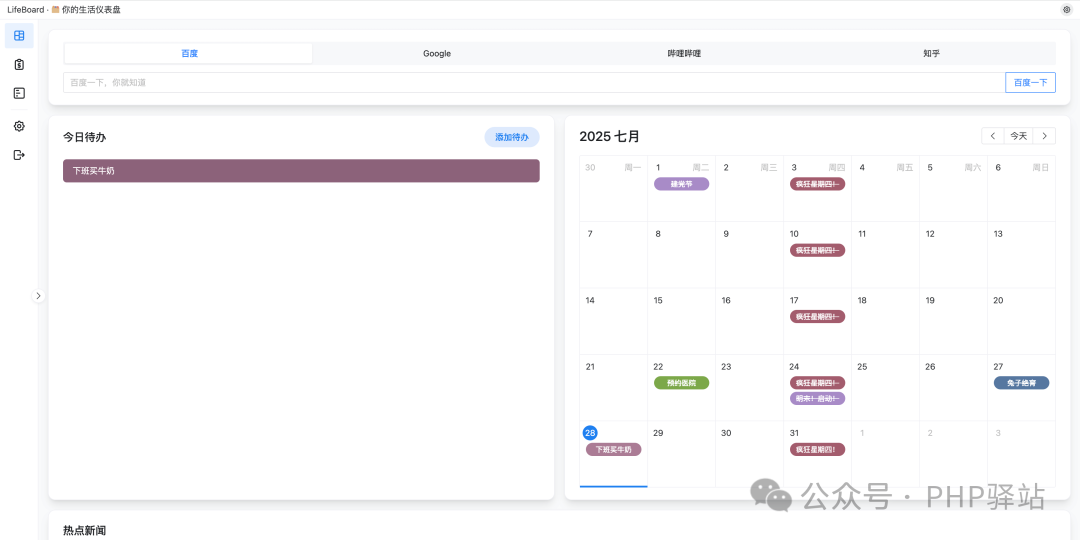Open the blue 兔子绝育 event on July 27

[x=1021, y=383]
